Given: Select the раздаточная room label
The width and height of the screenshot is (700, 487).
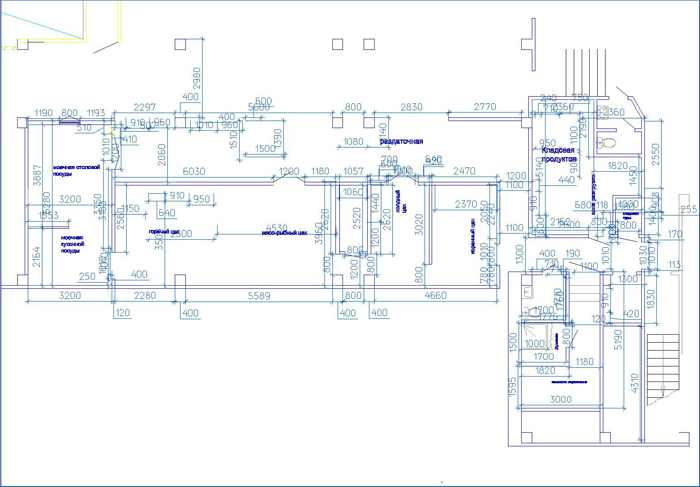Looking at the screenshot, I should click(x=401, y=142).
